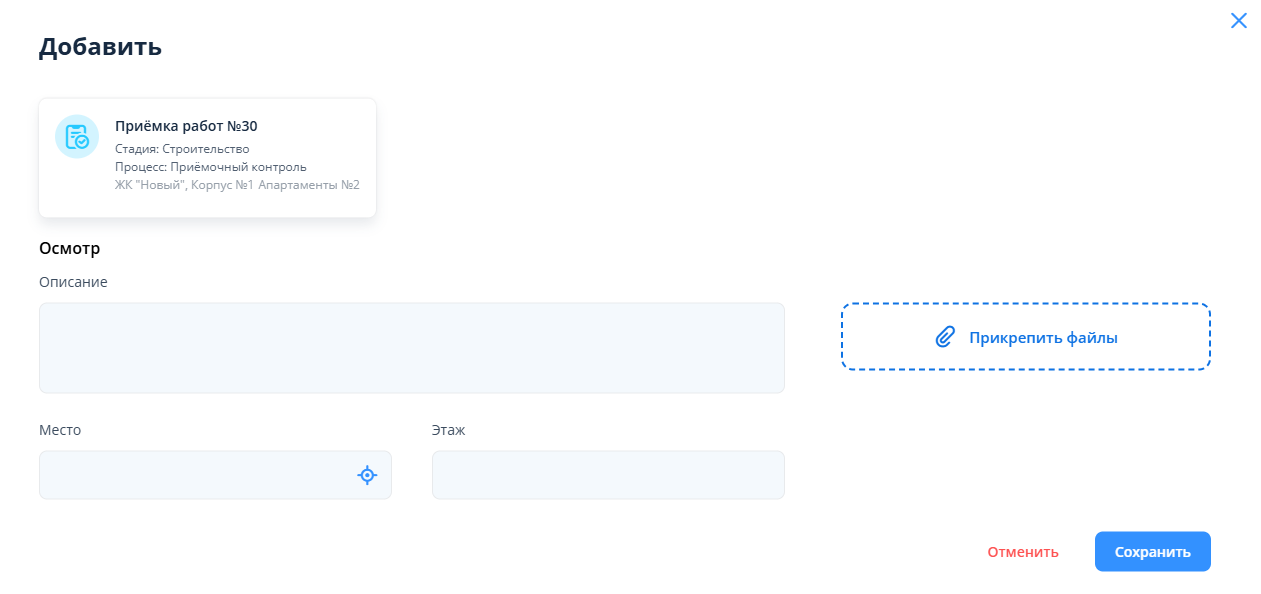The height and width of the screenshot is (594, 1261).
Task: Click the Добавить dialog title
Action: click(x=100, y=47)
